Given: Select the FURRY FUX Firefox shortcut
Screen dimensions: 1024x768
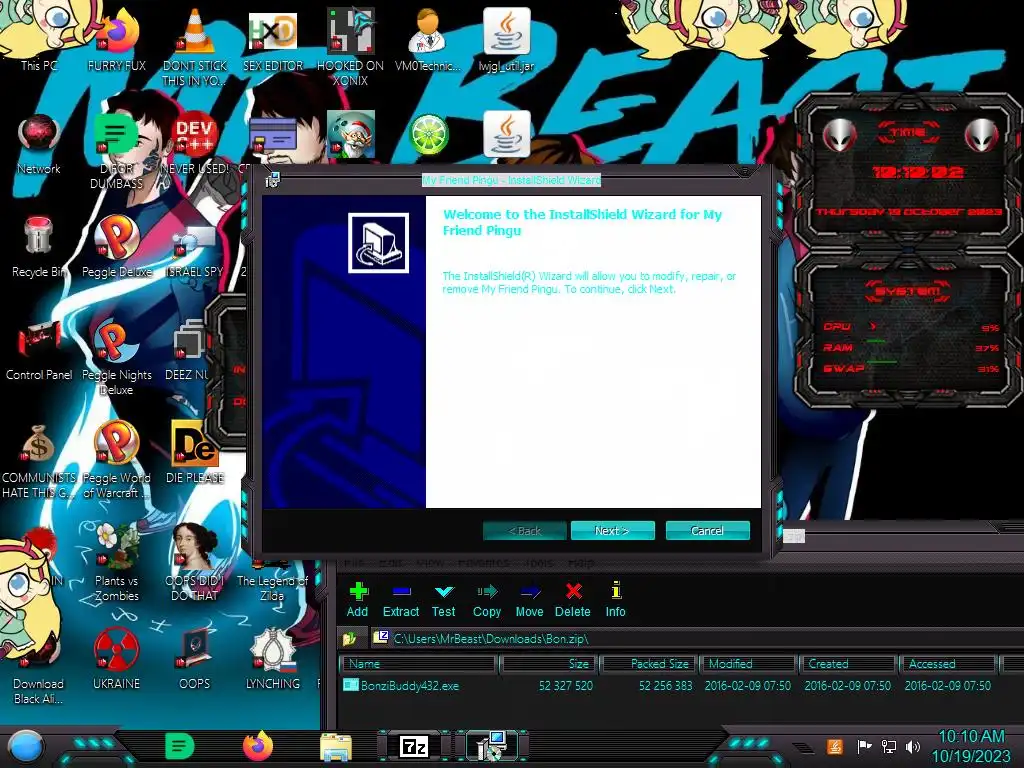Looking at the screenshot, I should 117,40.
